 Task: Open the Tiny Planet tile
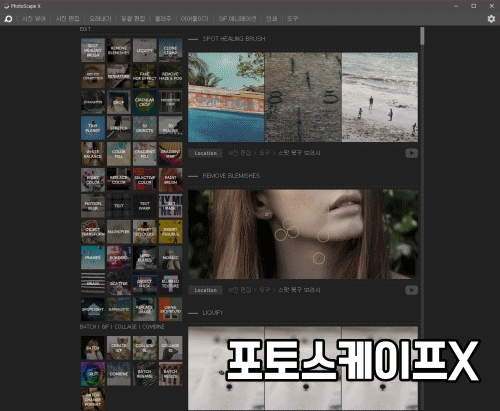point(93,128)
